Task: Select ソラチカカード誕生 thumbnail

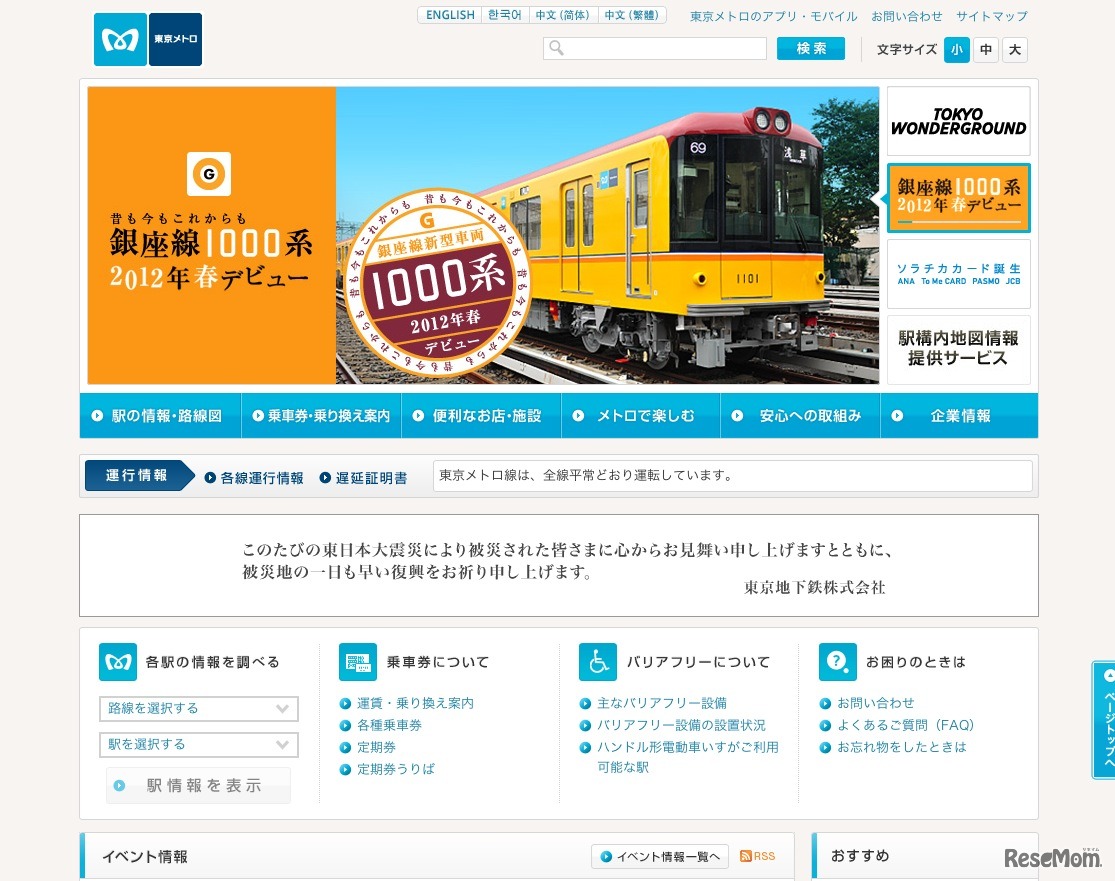Action: pos(958,274)
